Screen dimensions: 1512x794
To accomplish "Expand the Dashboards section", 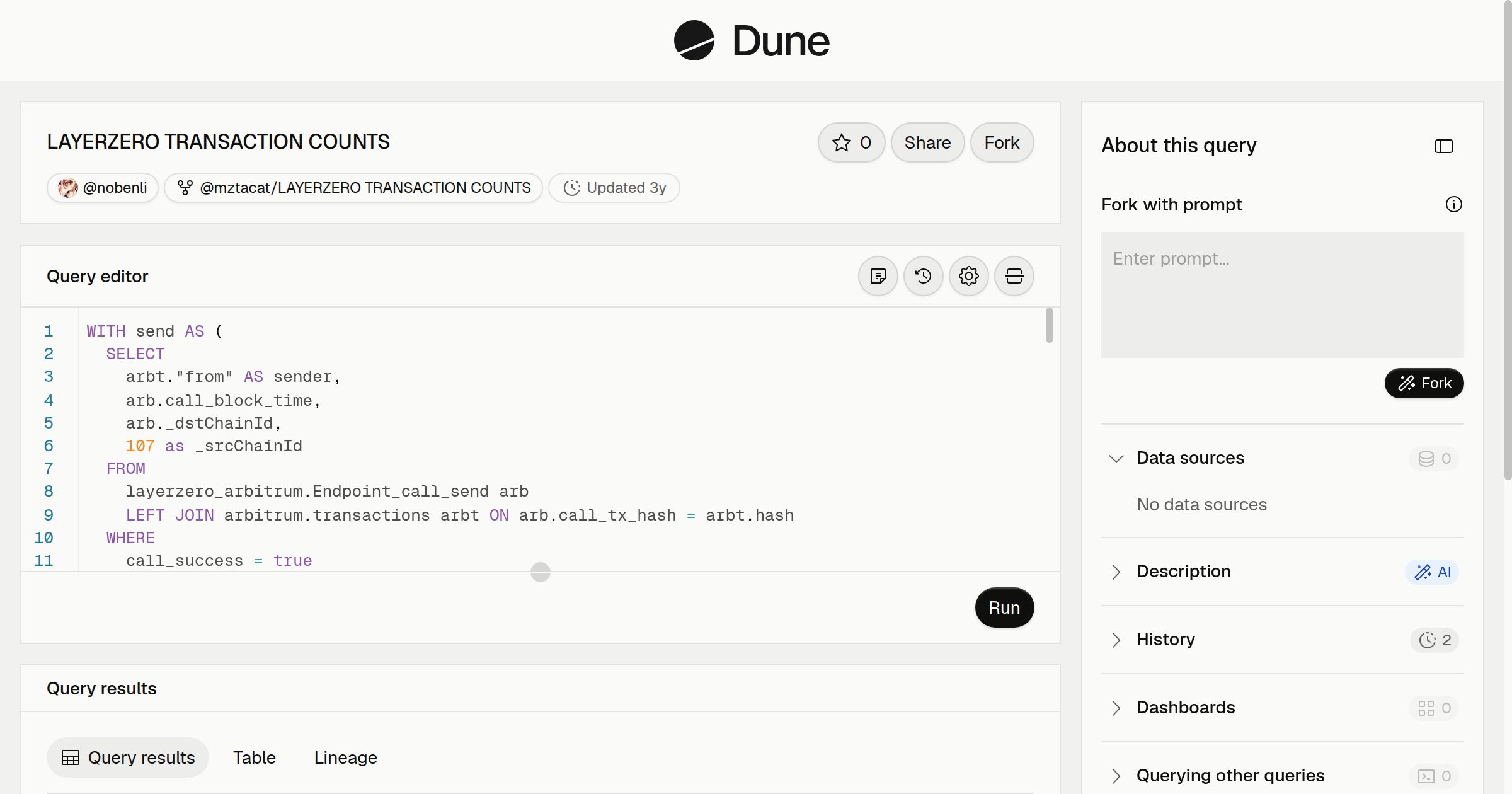I will pos(1116,708).
